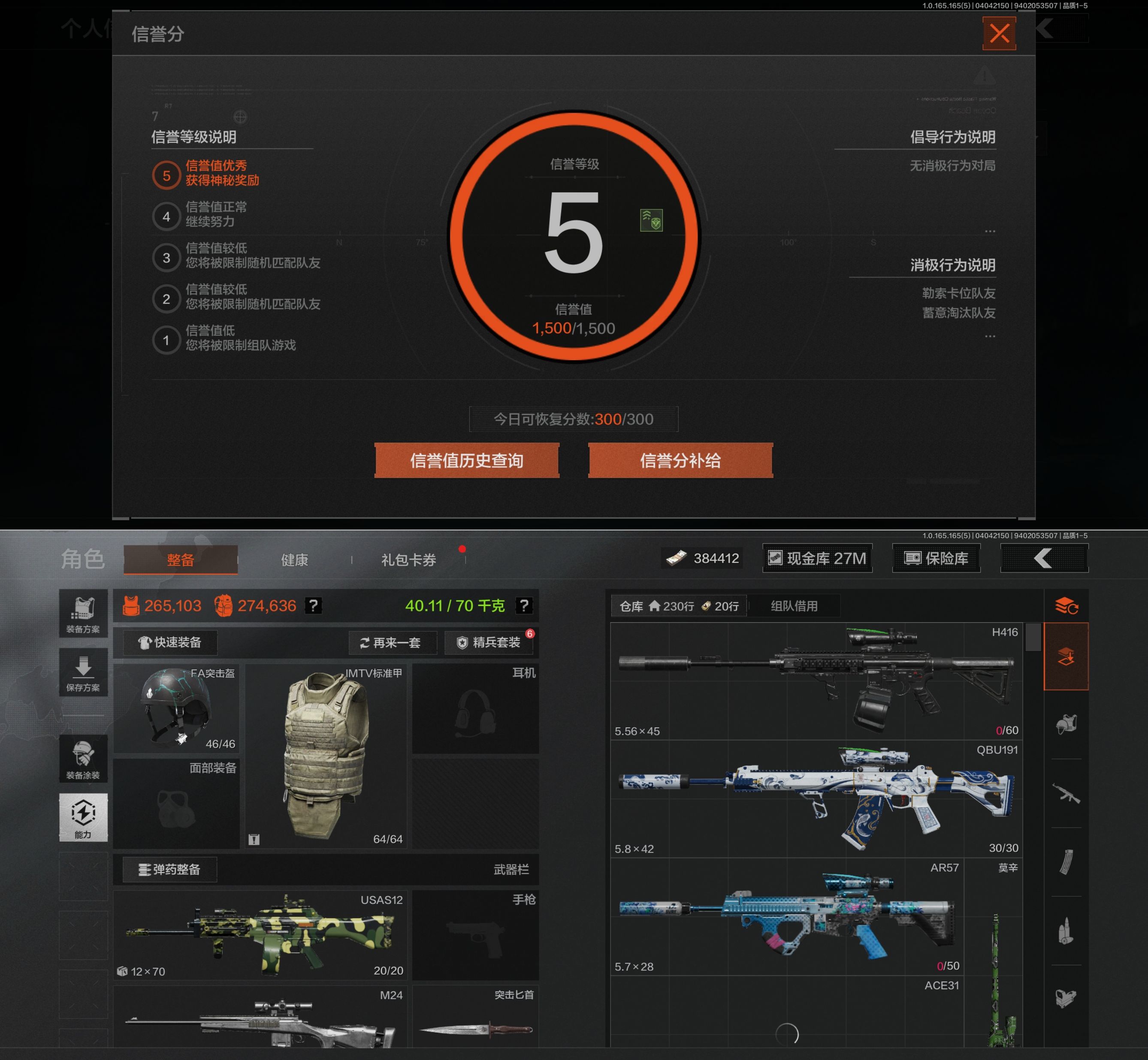Switch to 组队借用 warehouse tab
Image resolution: width=1148 pixels, height=1060 pixels.
(794, 606)
